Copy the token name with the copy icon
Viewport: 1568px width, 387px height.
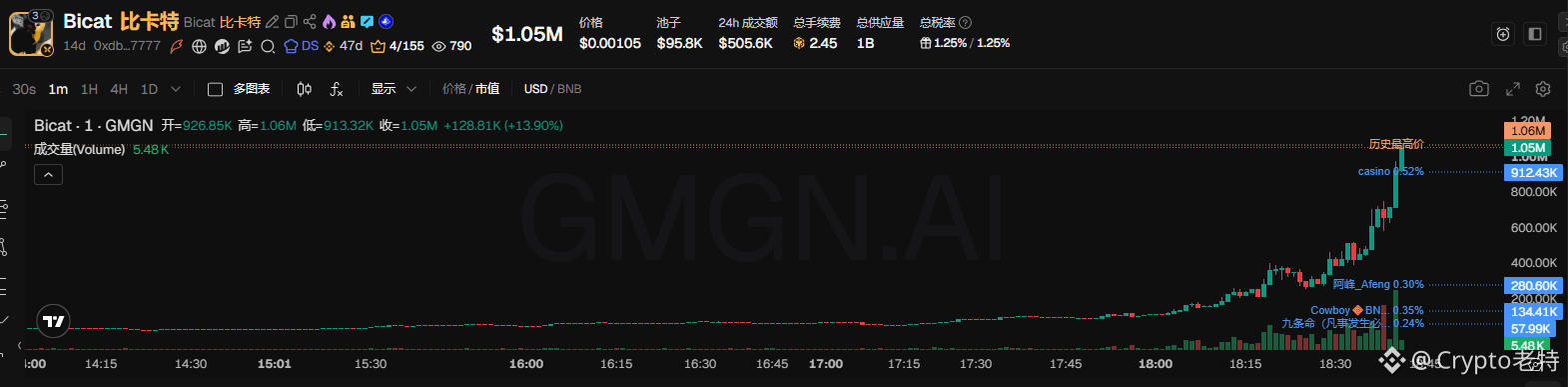291,22
